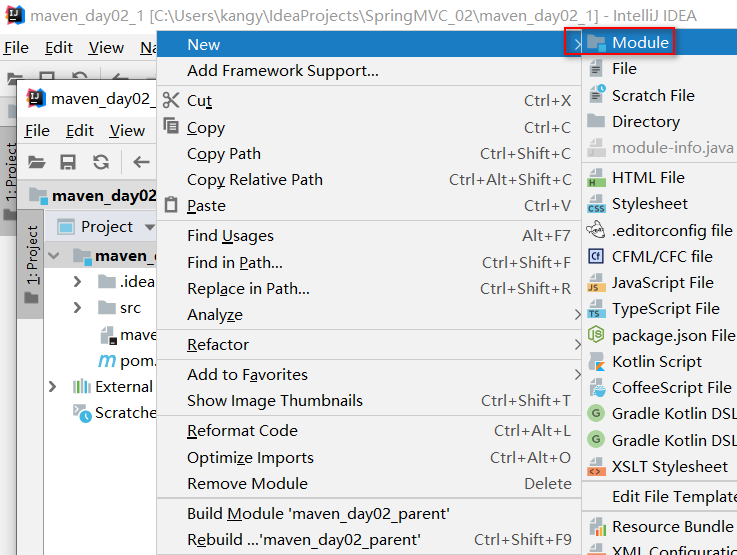Screen dimensions: 737x555
Task: Choose Add Framework Support...
Action: [x=369, y=70]
